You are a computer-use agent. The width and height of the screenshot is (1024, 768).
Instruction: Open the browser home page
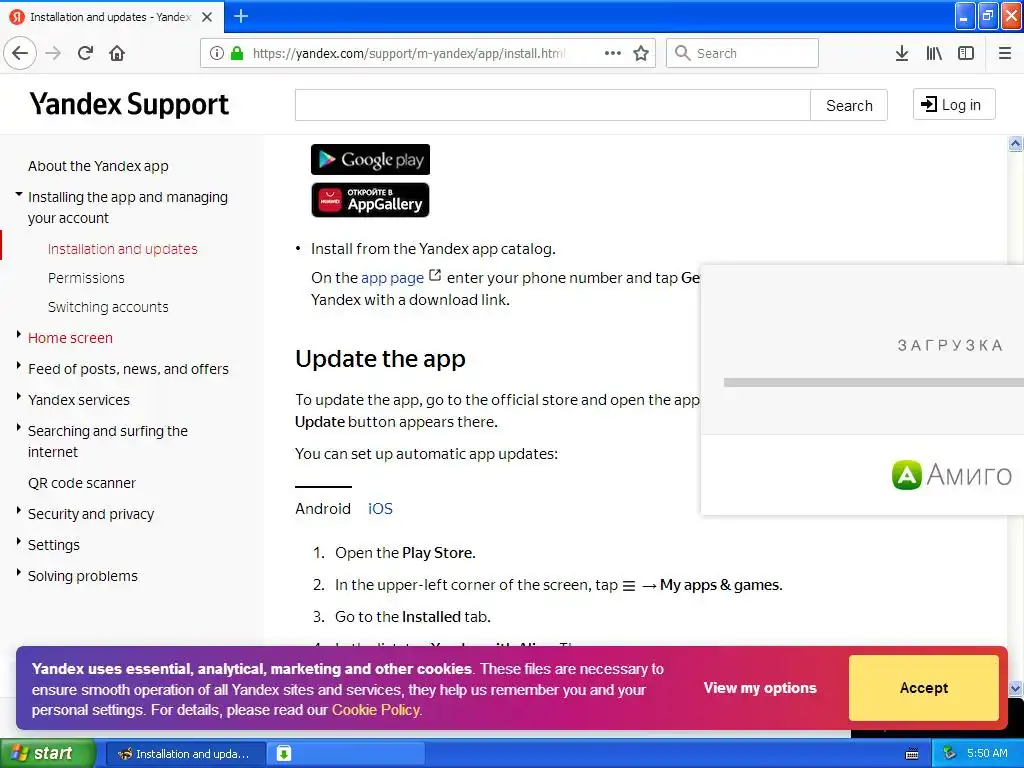click(x=117, y=54)
